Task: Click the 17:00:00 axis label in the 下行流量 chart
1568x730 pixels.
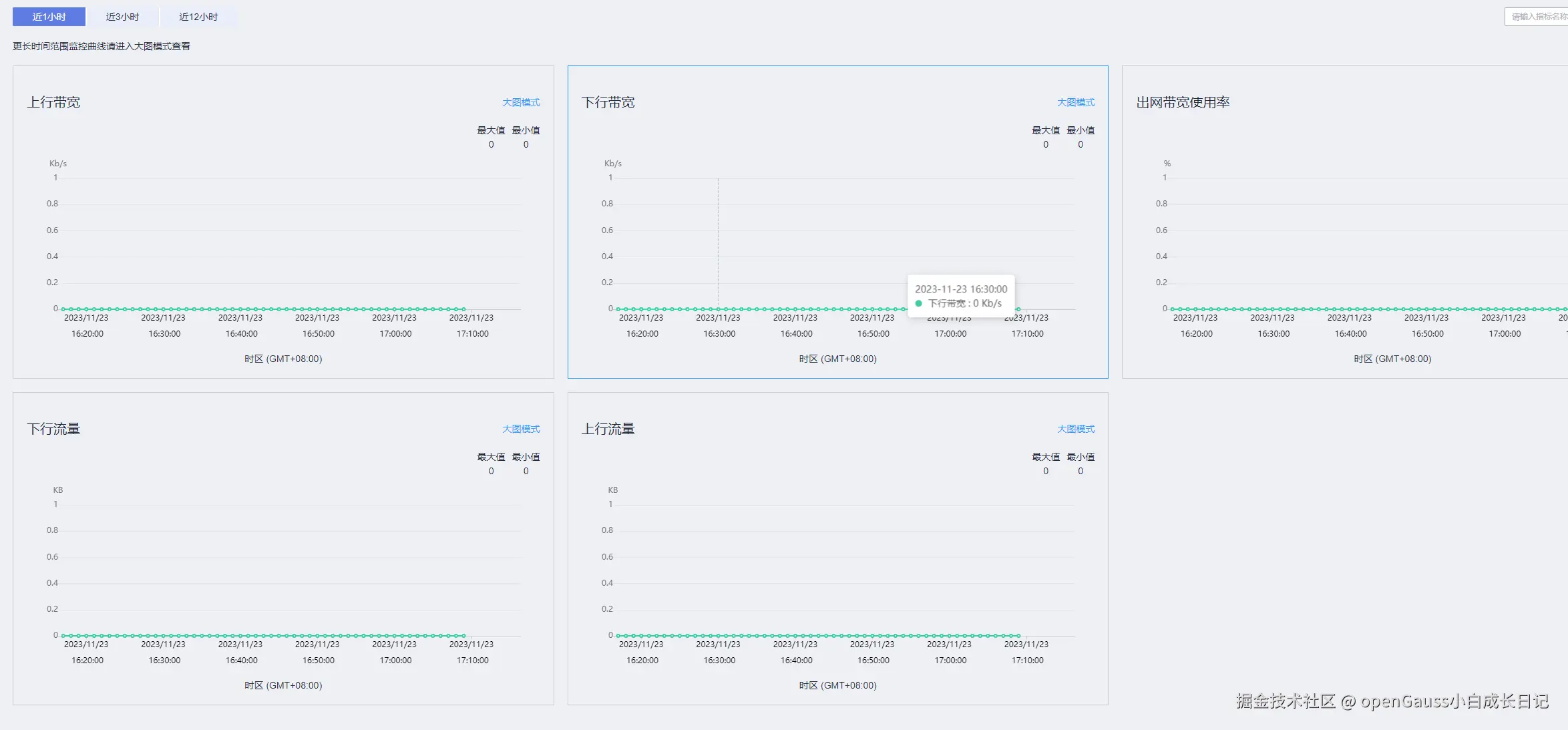Action: click(x=395, y=660)
